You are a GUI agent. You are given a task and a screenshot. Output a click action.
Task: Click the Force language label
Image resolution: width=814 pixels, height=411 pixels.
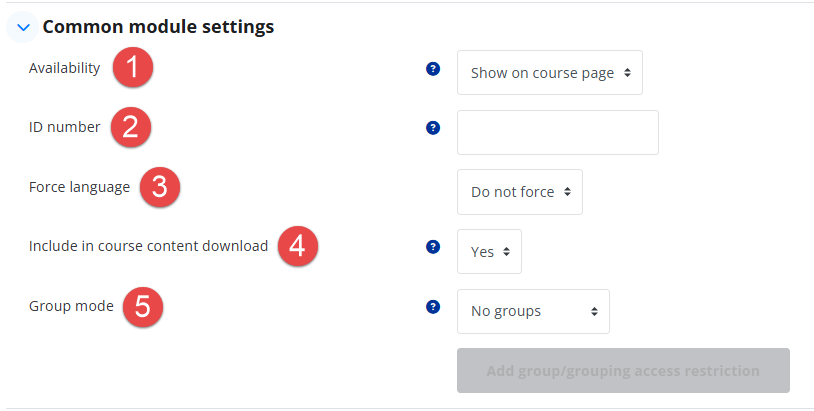pyautogui.click(x=79, y=187)
